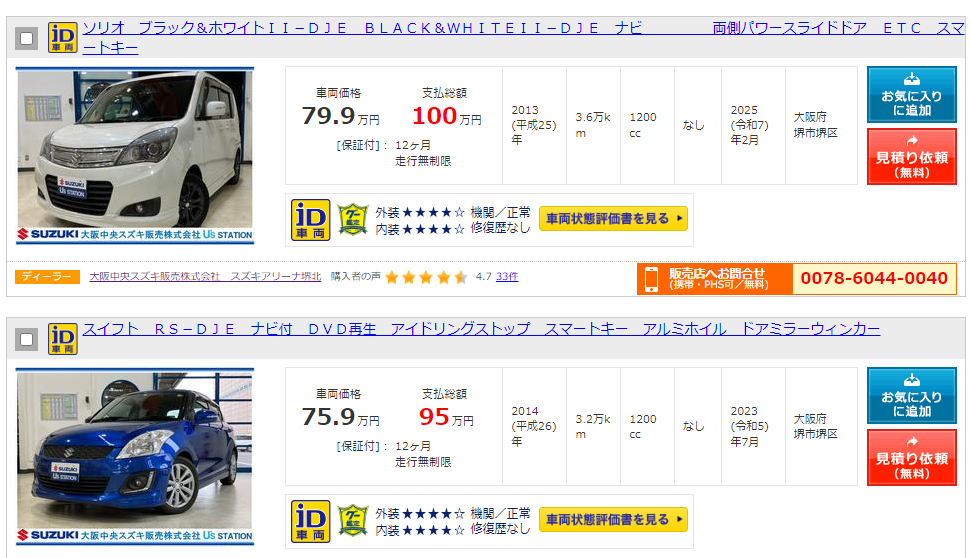The height and width of the screenshot is (558, 971).
Task: Click the ID車両 icon beside the スイフト title
Action: (x=63, y=339)
